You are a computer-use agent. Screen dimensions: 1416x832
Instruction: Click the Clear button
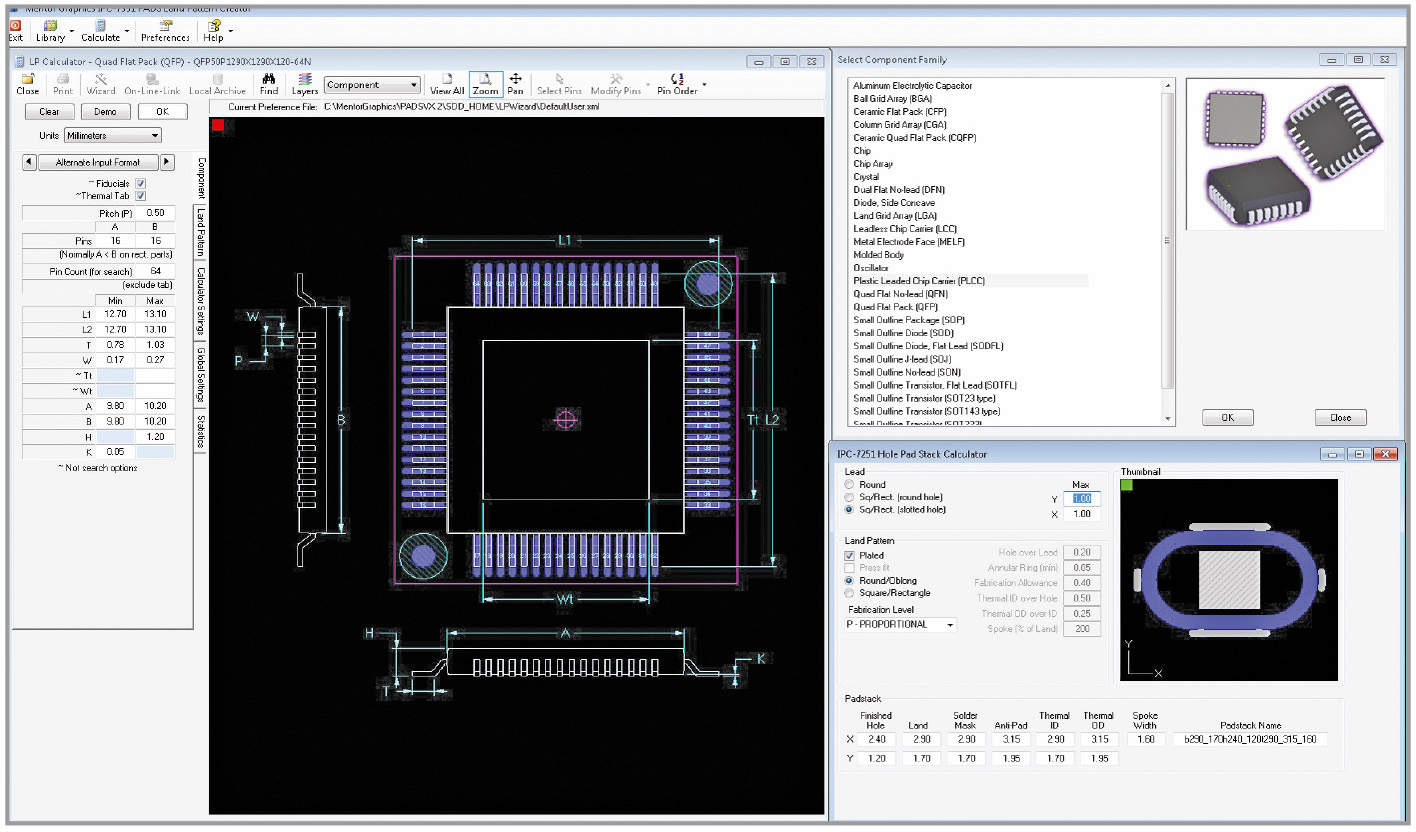[x=49, y=112]
